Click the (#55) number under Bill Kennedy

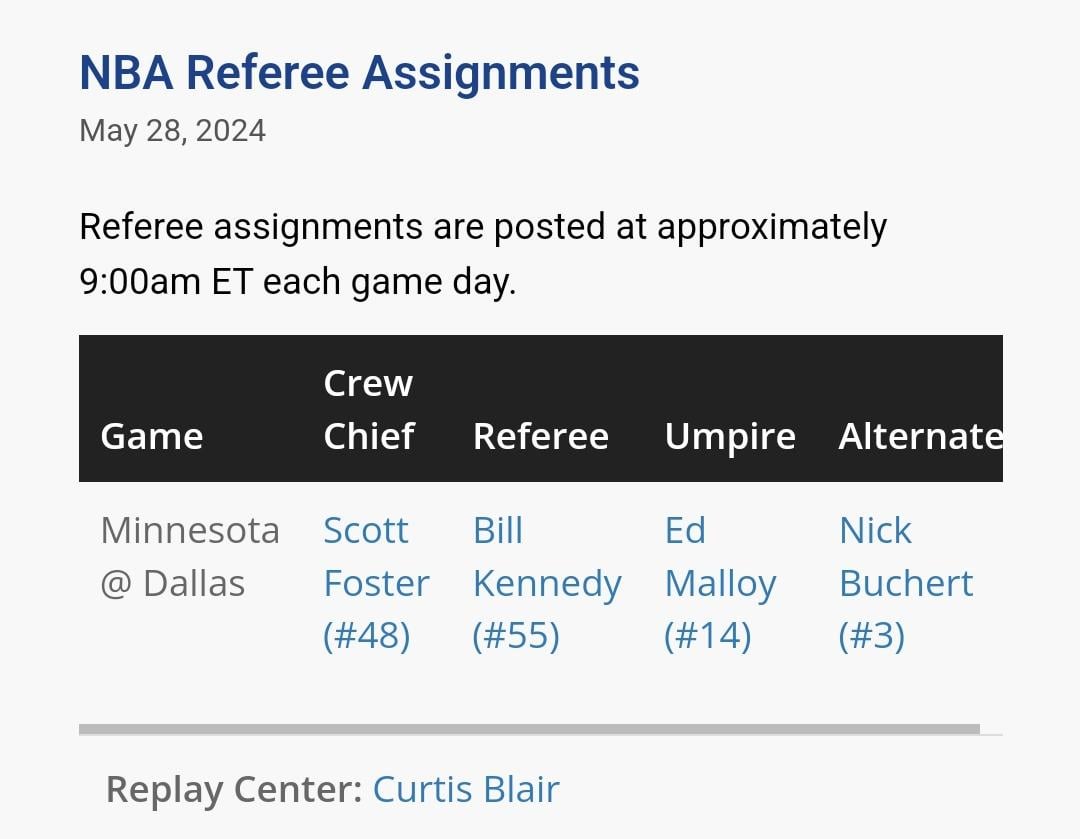pyautogui.click(x=515, y=636)
